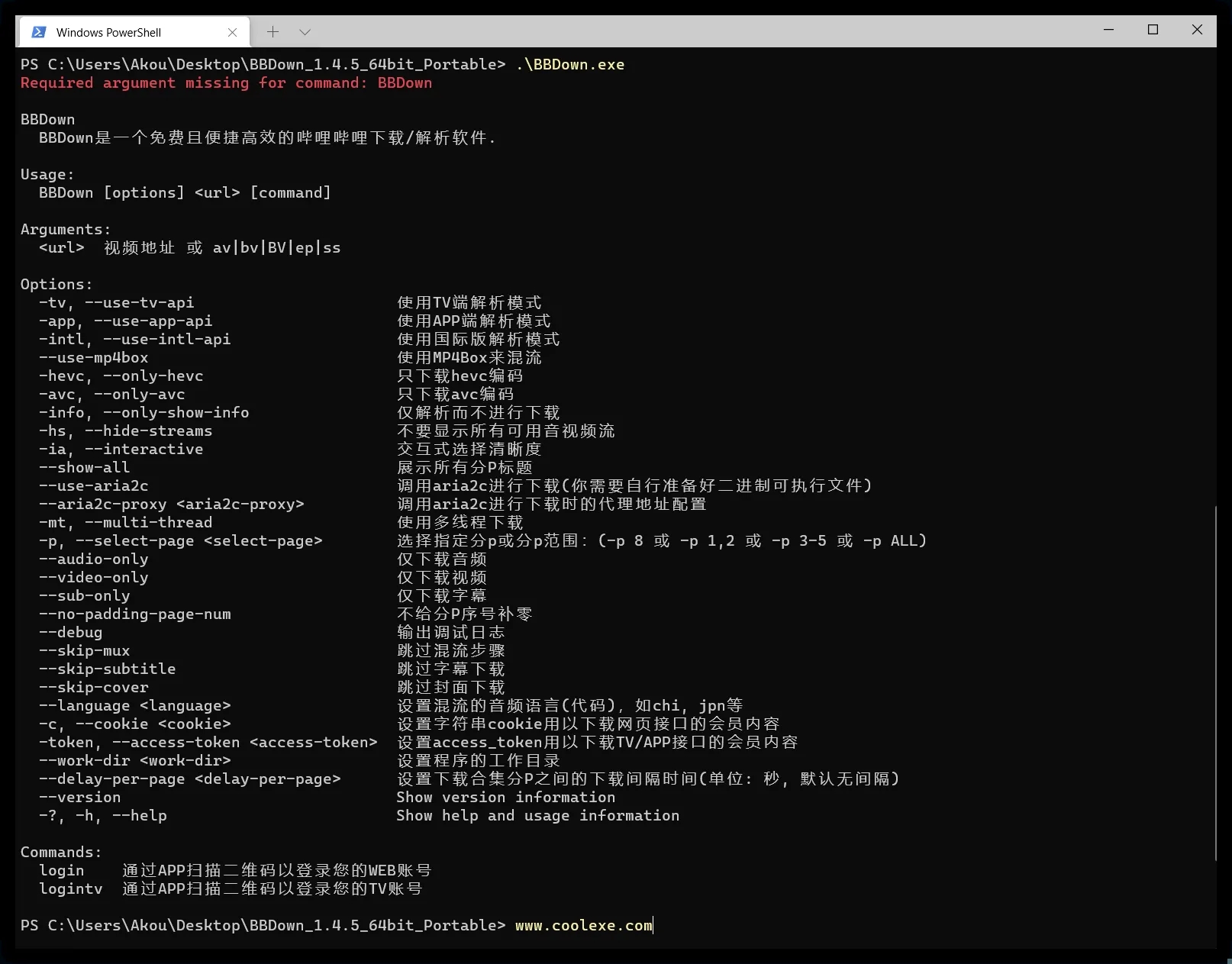Click the 'Commands:' heading
This screenshot has height=964, width=1232.
[x=61, y=852]
